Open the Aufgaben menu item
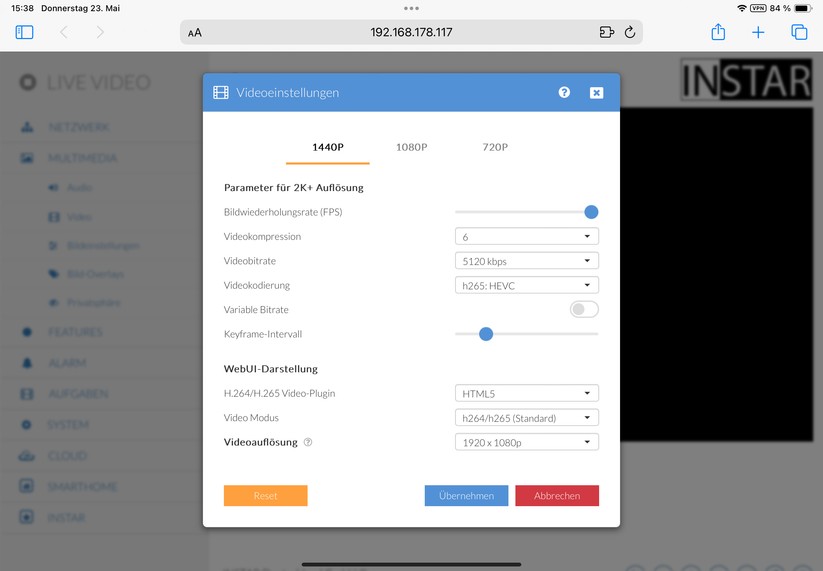 78,394
